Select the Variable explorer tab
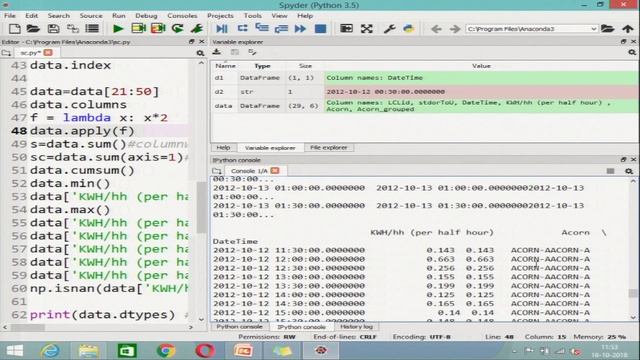The width and height of the screenshot is (640, 360). tap(270, 148)
